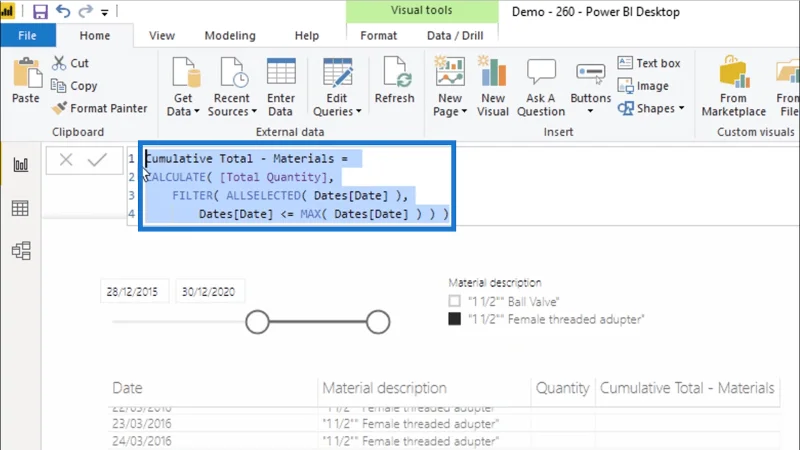Click the end date field 30/12/2020
The width and height of the screenshot is (800, 450).
point(210,292)
